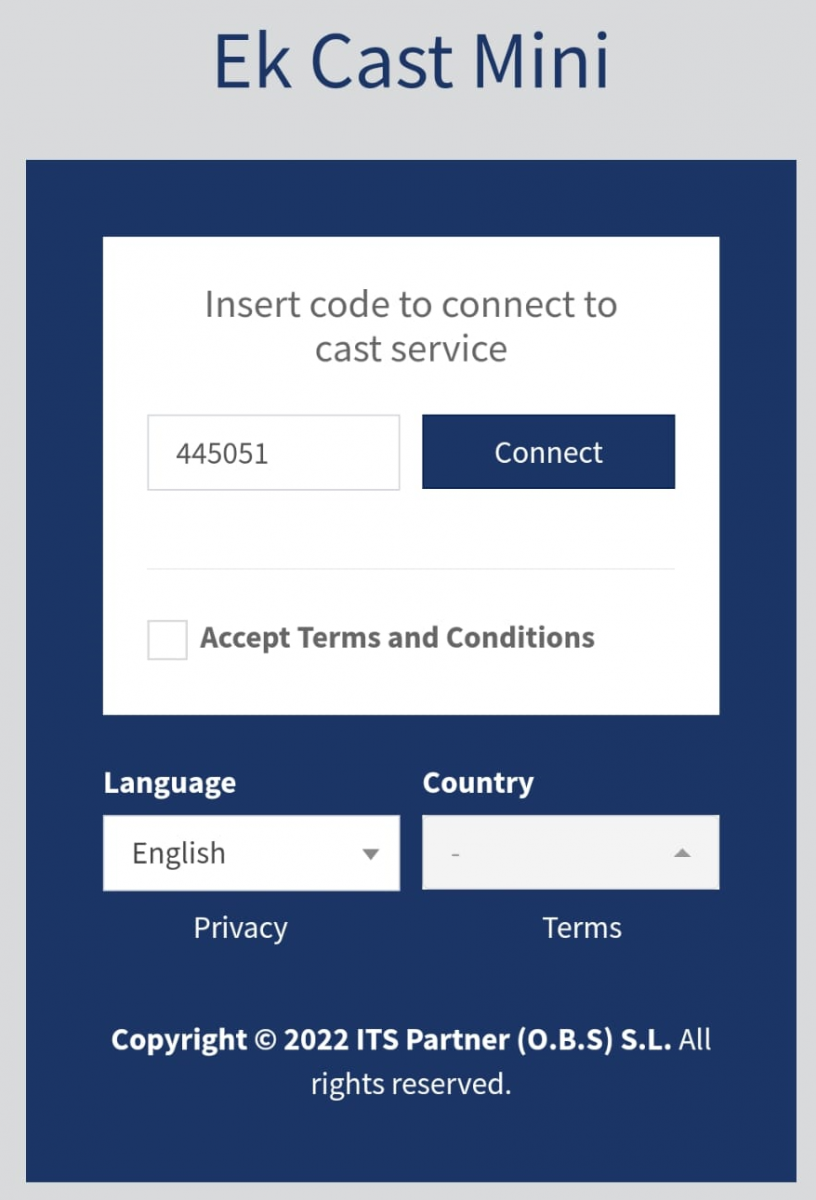The width and height of the screenshot is (816, 1200).
Task: Click the Ek Cast Mini title
Action: pyautogui.click(x=411, y=62)
